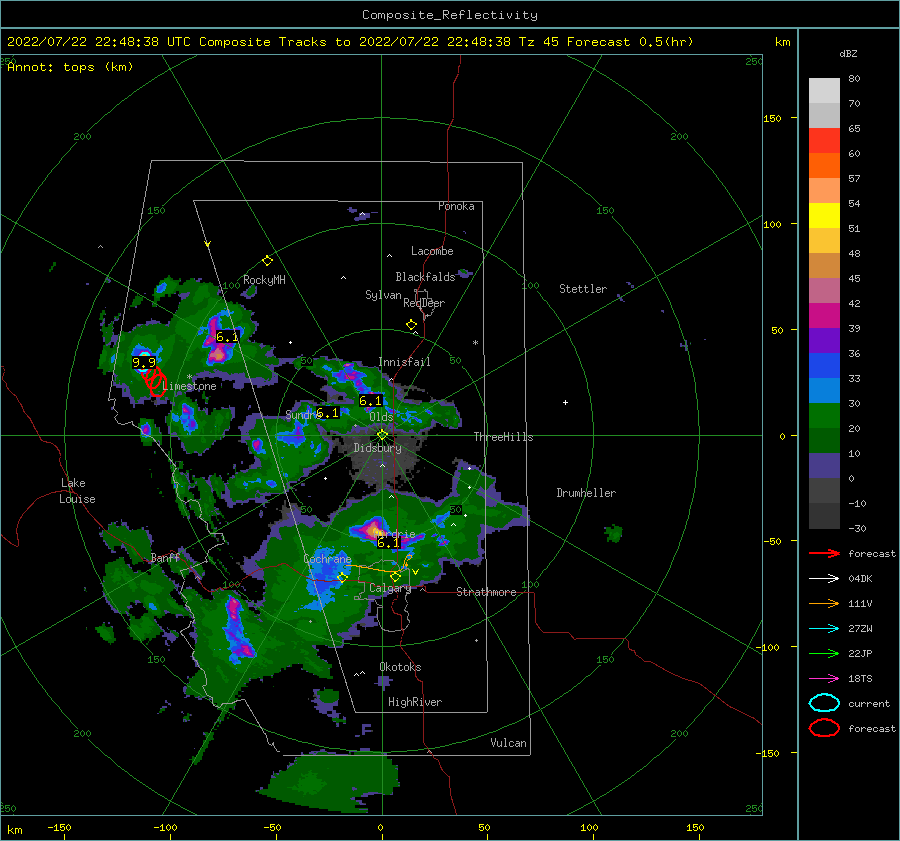
Task: Click the yellow radar-center diamond above Didsbury
Action: coord(382,435)
